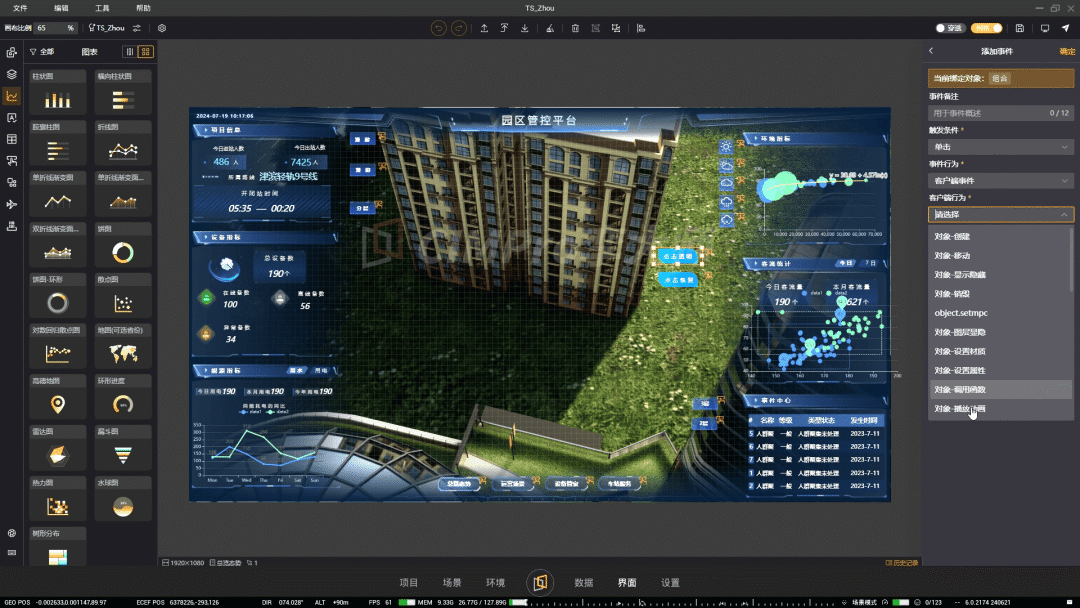The image size is (1080, 608).
Task: Click the TS_Zhou project name in toolbar
Action: (110, 28)
